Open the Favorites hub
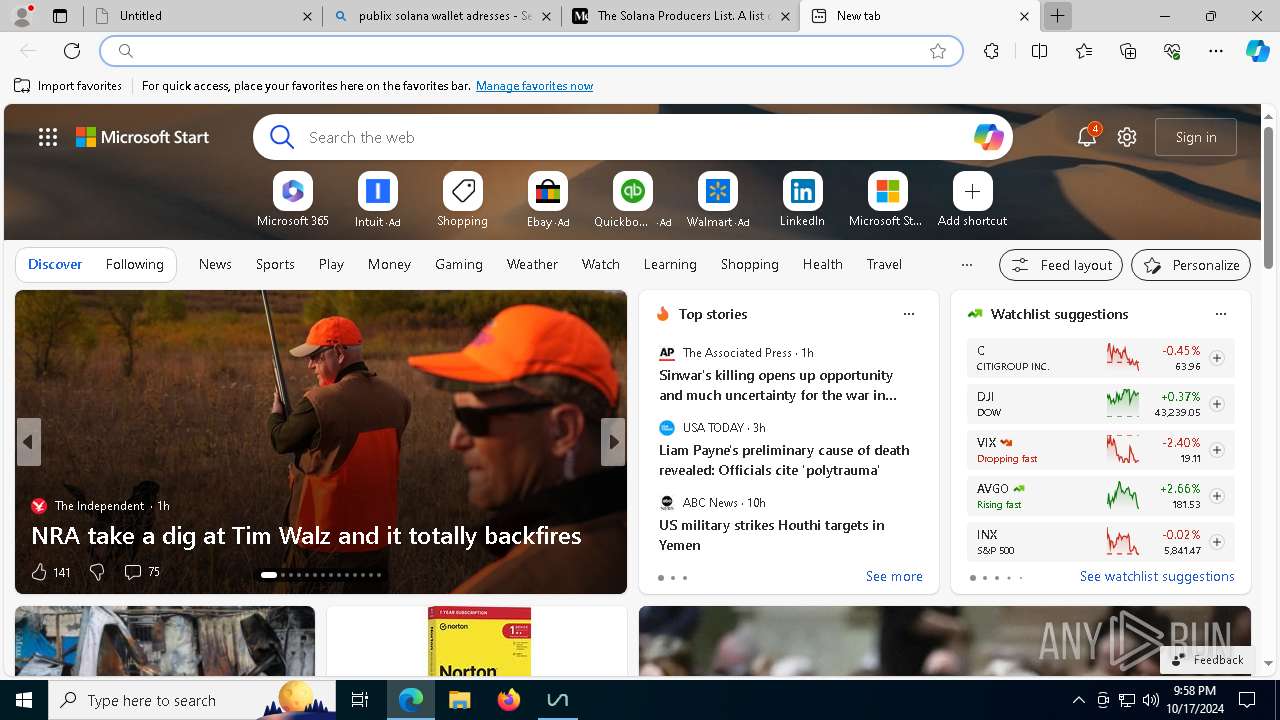Screen dimensions: 1280x720 click(1084, 51)
